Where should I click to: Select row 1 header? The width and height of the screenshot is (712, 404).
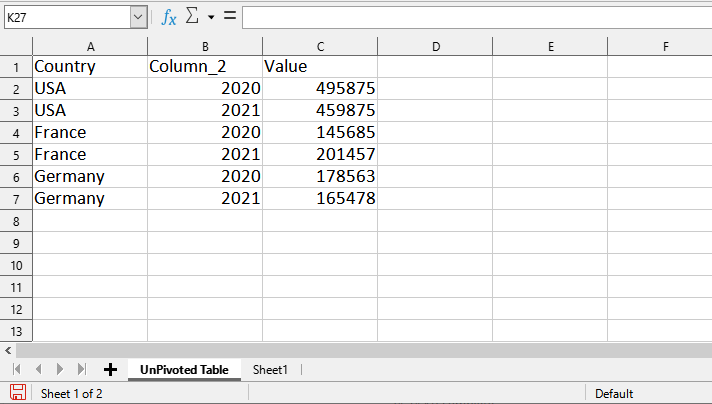16,67
